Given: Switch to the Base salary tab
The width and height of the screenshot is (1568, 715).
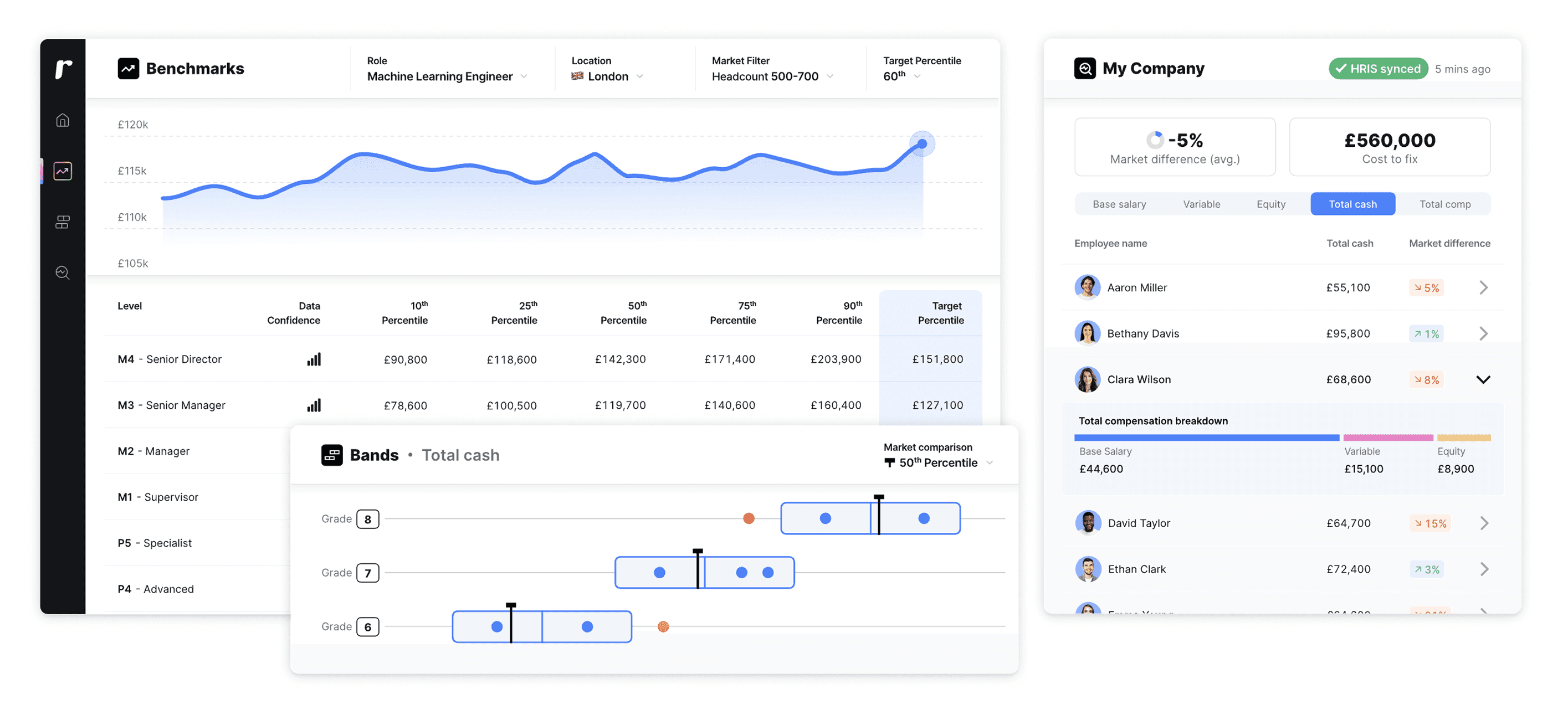Looking at the screenshot, I should click(1119, 204).
